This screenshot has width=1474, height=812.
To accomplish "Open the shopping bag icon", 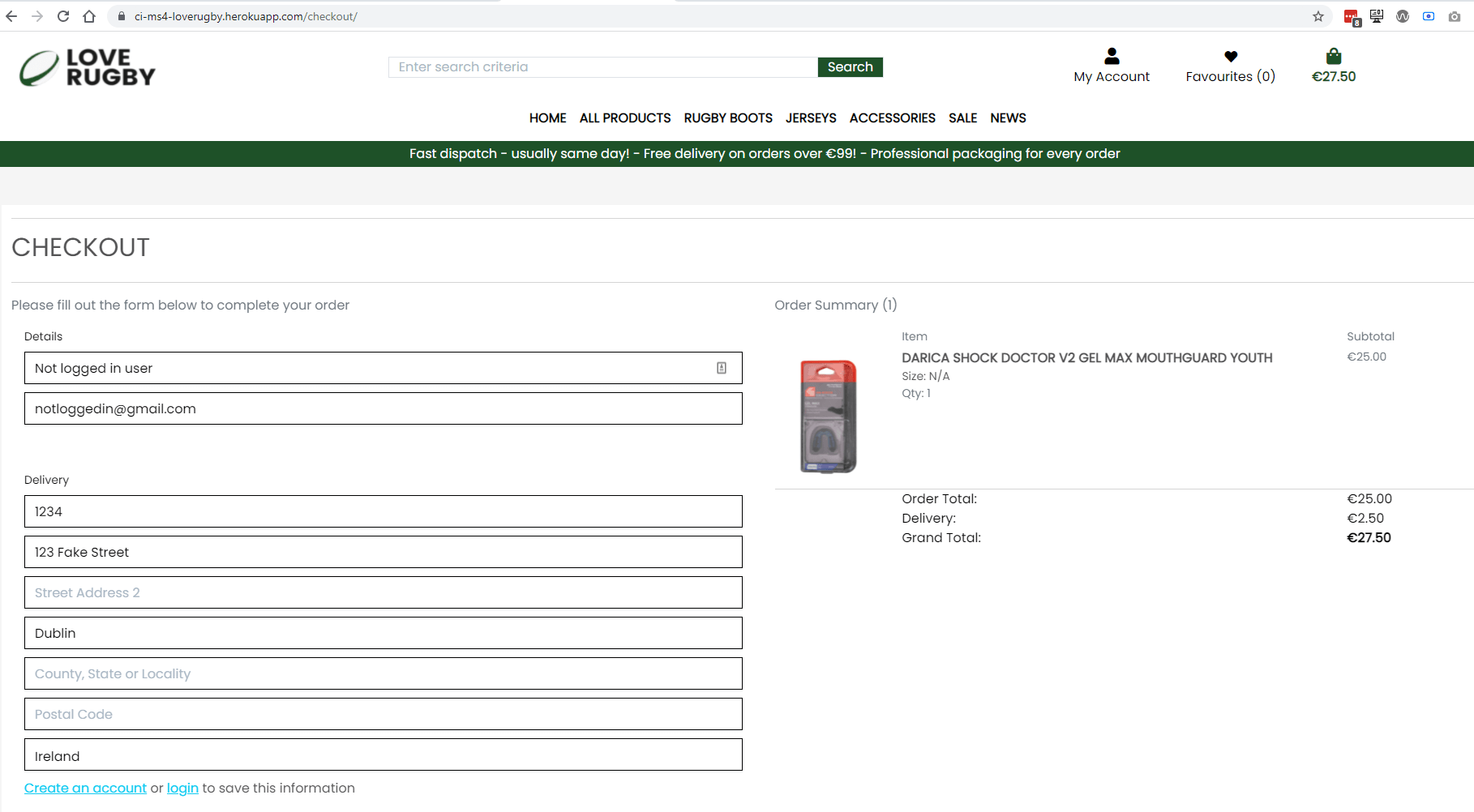I will point(1334,56).
